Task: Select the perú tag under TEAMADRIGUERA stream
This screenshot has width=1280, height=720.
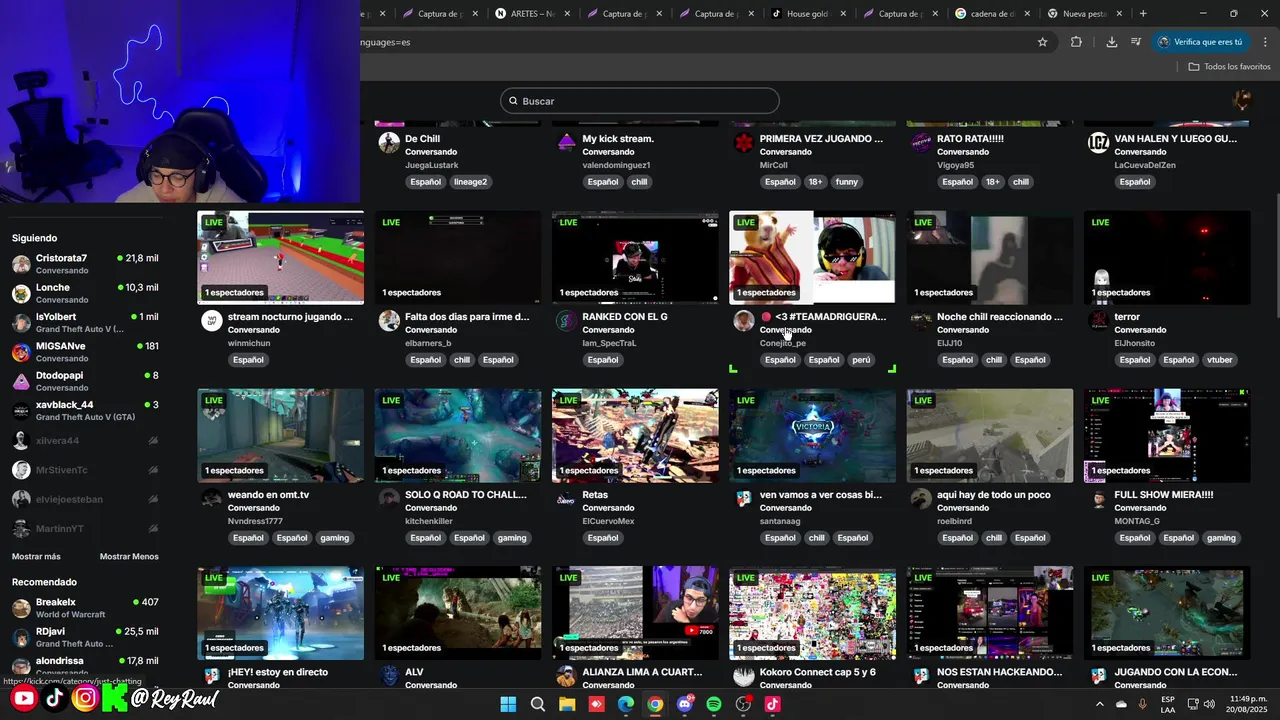Action: click(861, 360)
